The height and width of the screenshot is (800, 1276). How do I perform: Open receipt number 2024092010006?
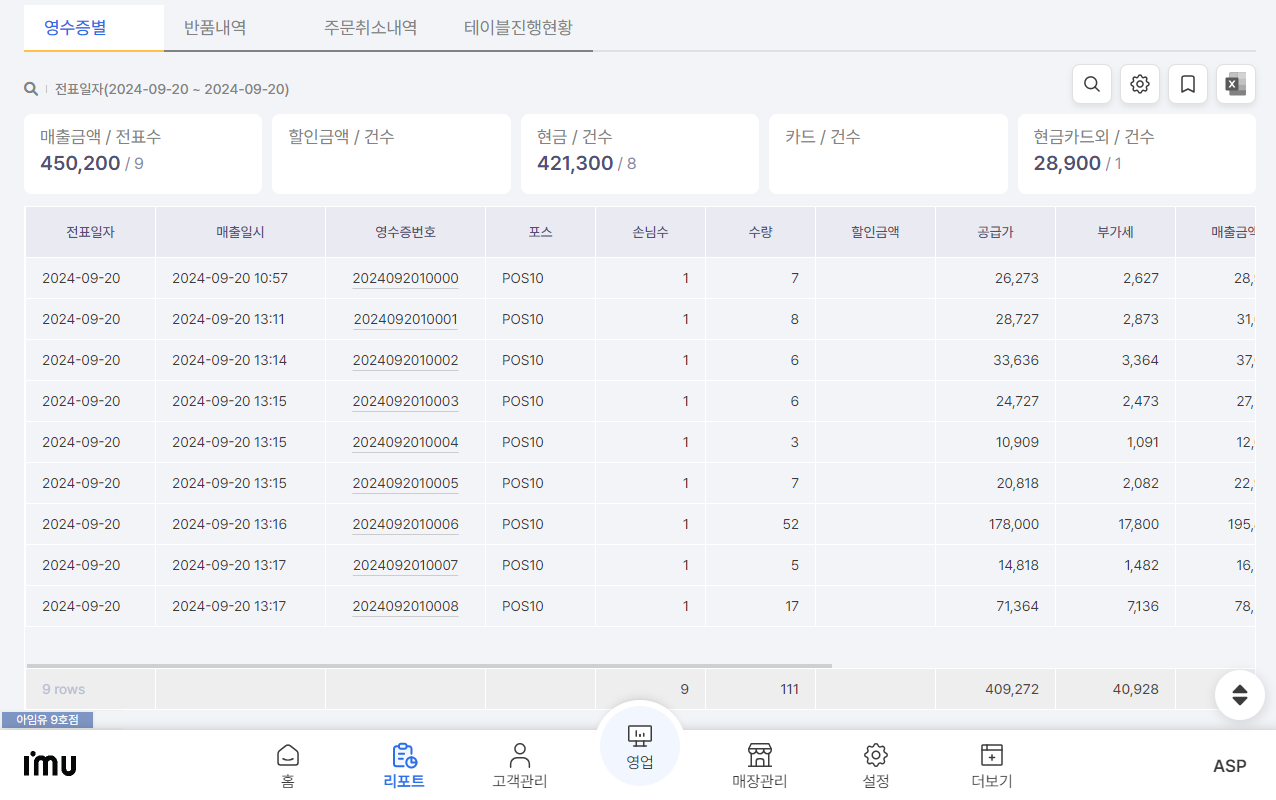coord(405,524)
